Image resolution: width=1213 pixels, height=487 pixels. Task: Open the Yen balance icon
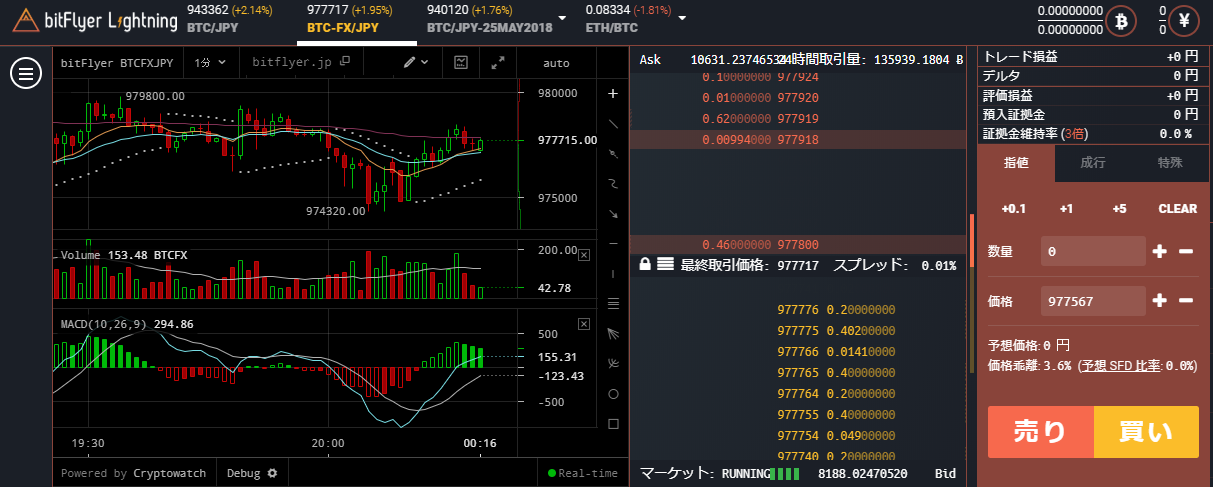(x=1185, y=20)
